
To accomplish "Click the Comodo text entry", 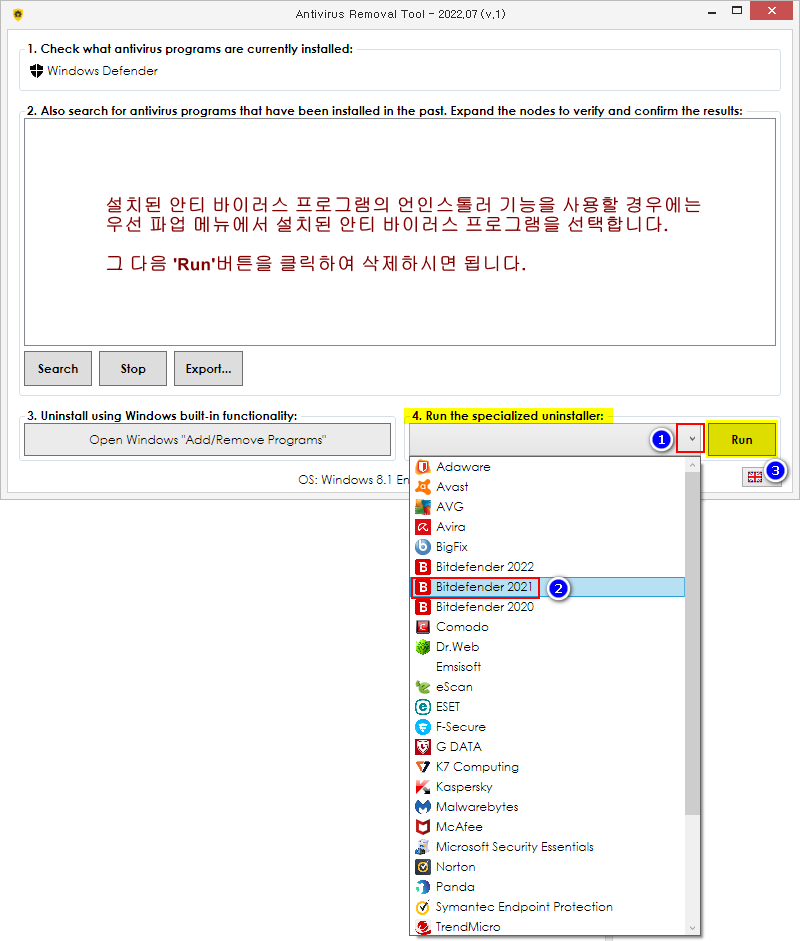I will [462, 627].
